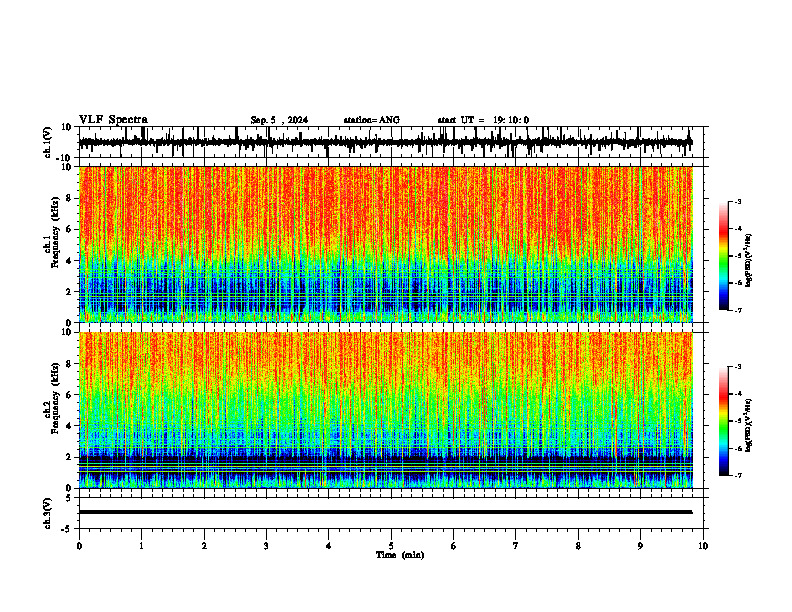The image size is (792, 612).
Task: Click the ch.2 spectrogram color scale bar
Action: [x=724, y=421]
